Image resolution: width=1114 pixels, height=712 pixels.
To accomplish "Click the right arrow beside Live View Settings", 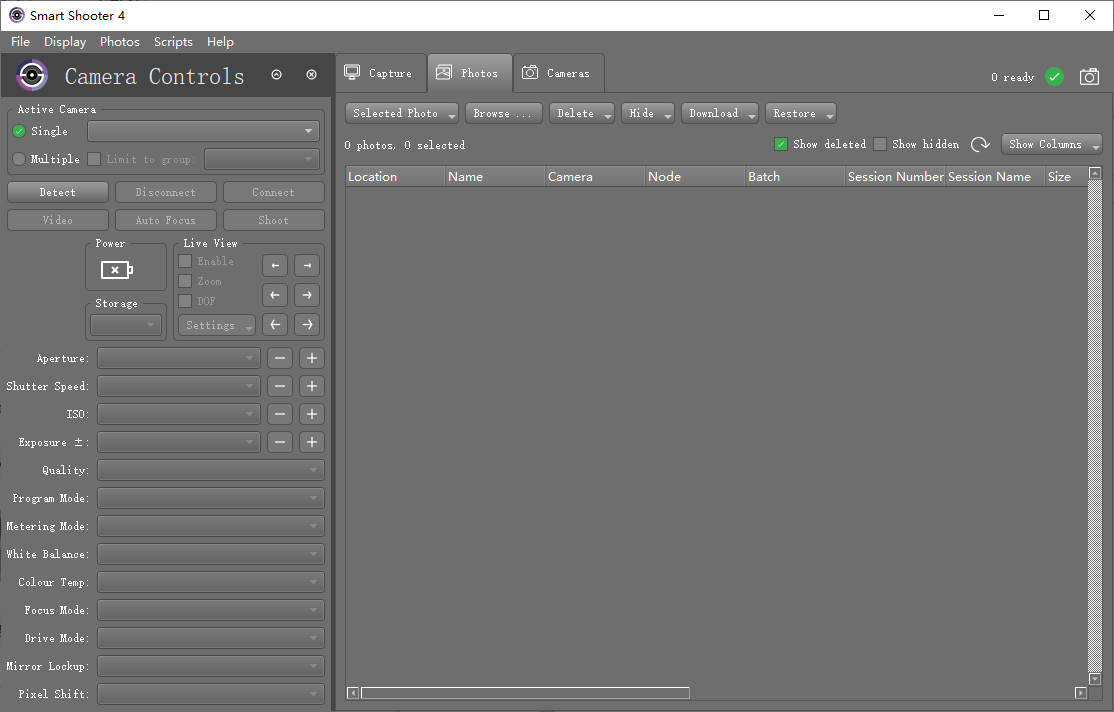I will [307, 325].
